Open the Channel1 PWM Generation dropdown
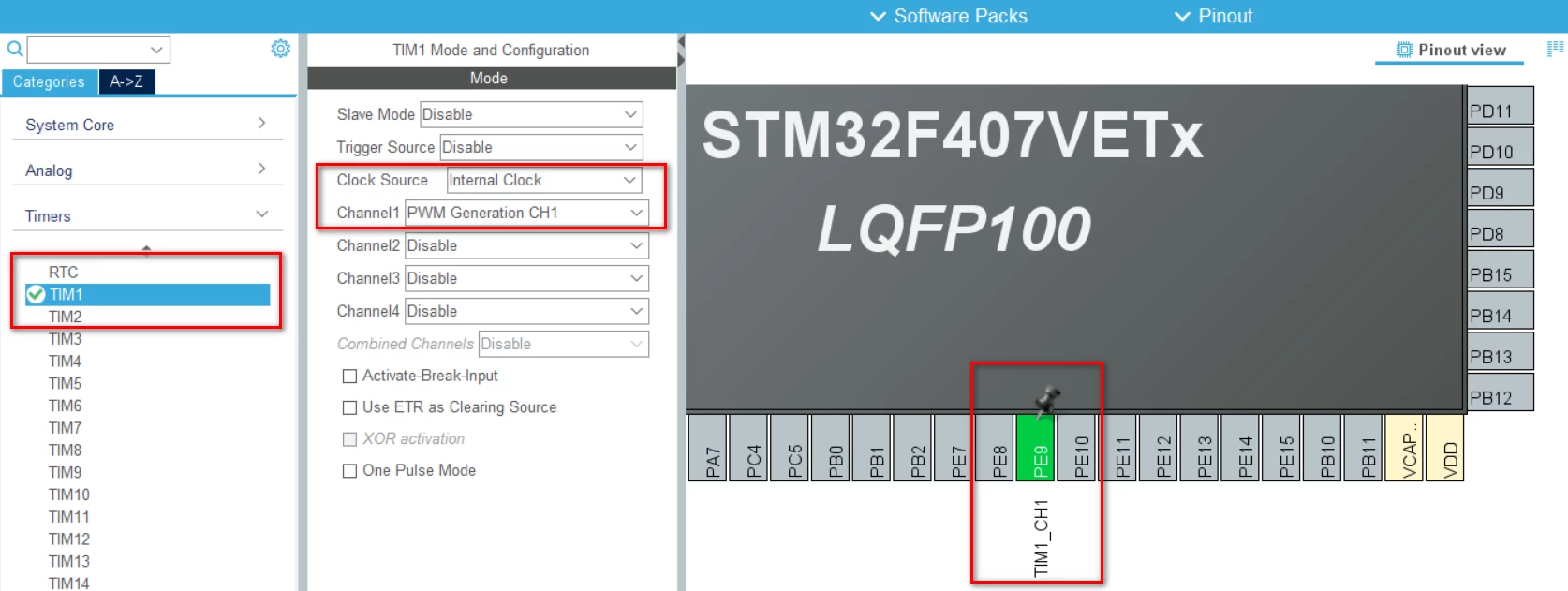The height and width of the screenshot is (591, 1568). (525, 213)
